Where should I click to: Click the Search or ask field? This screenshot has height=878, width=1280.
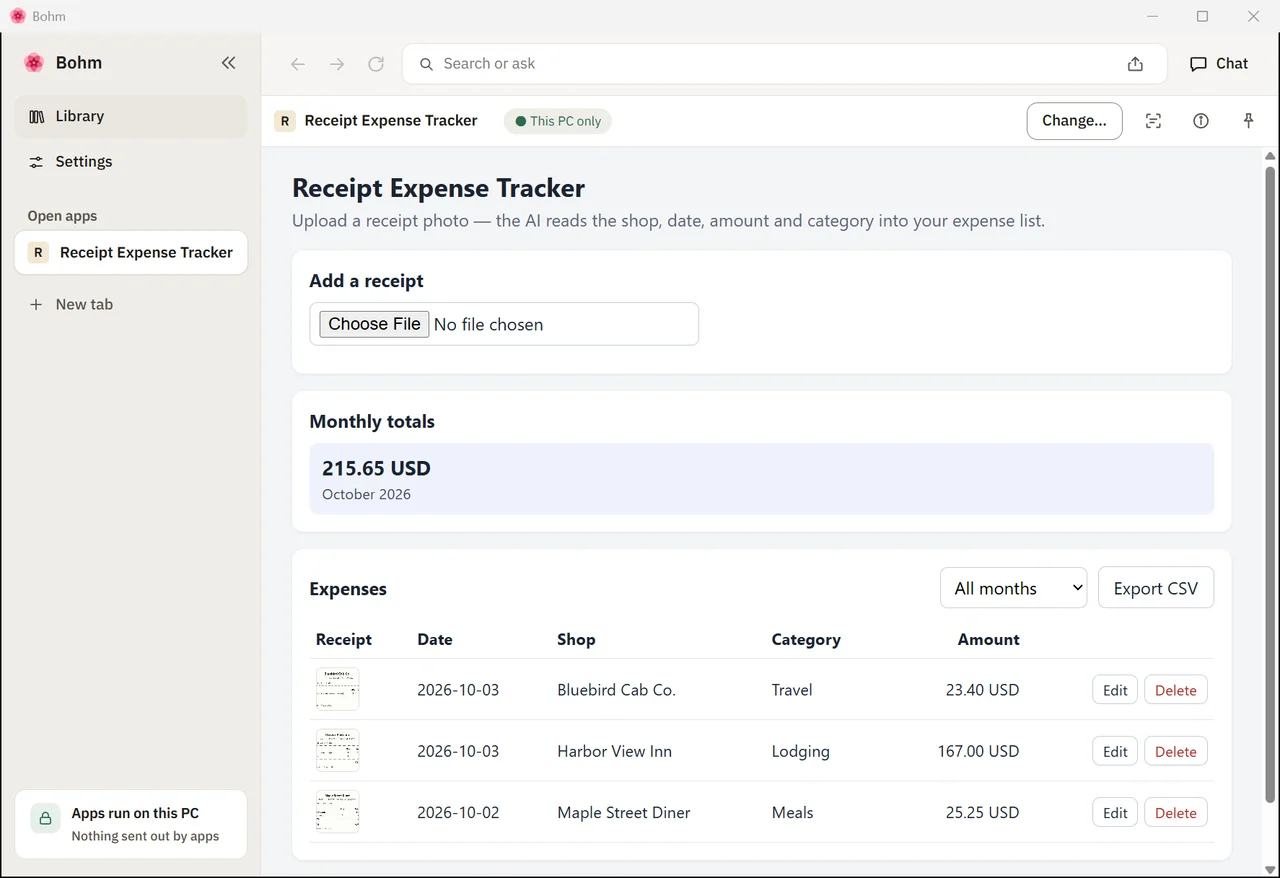[785, 64]
